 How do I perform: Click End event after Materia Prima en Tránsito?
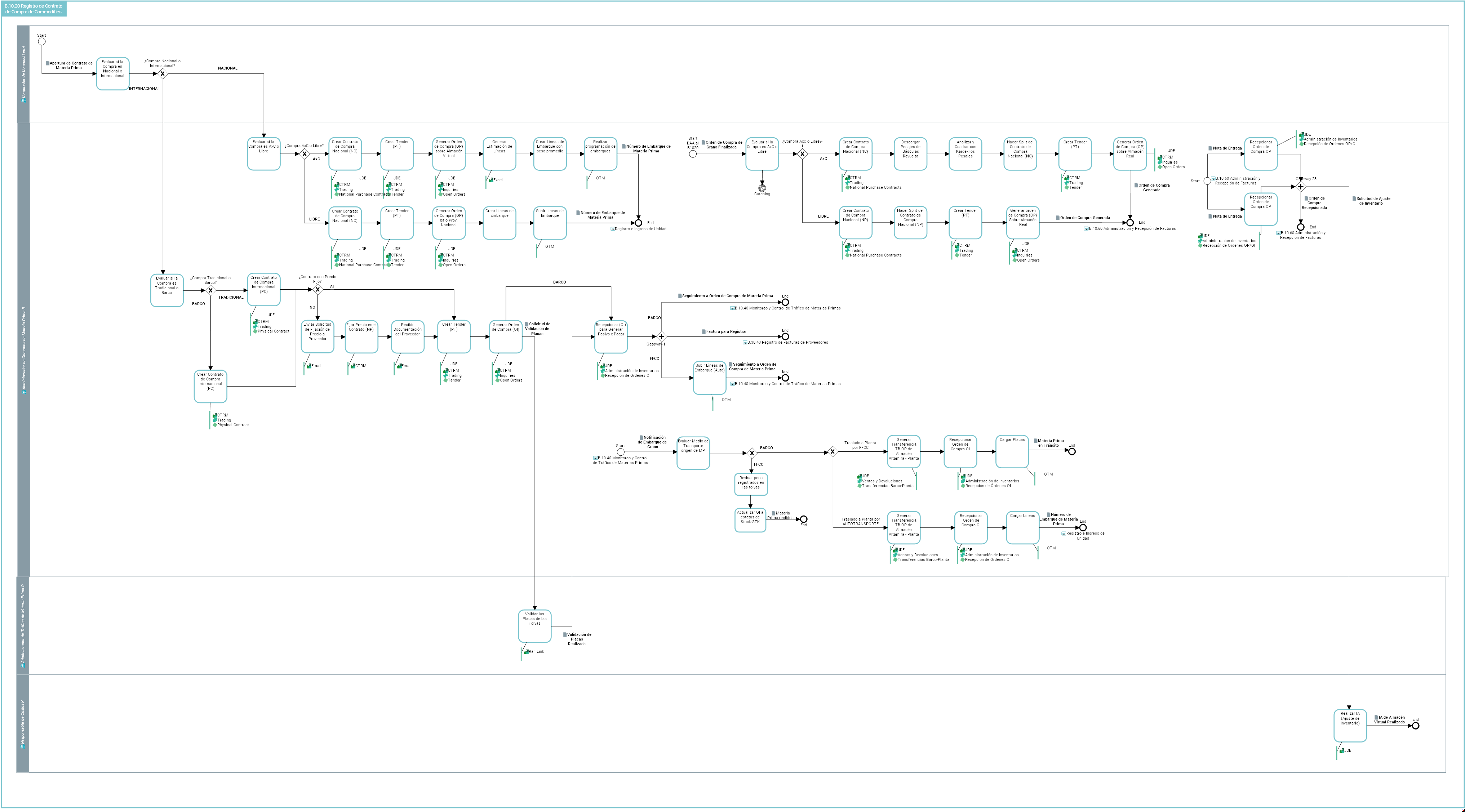(x=1072, y=451)
